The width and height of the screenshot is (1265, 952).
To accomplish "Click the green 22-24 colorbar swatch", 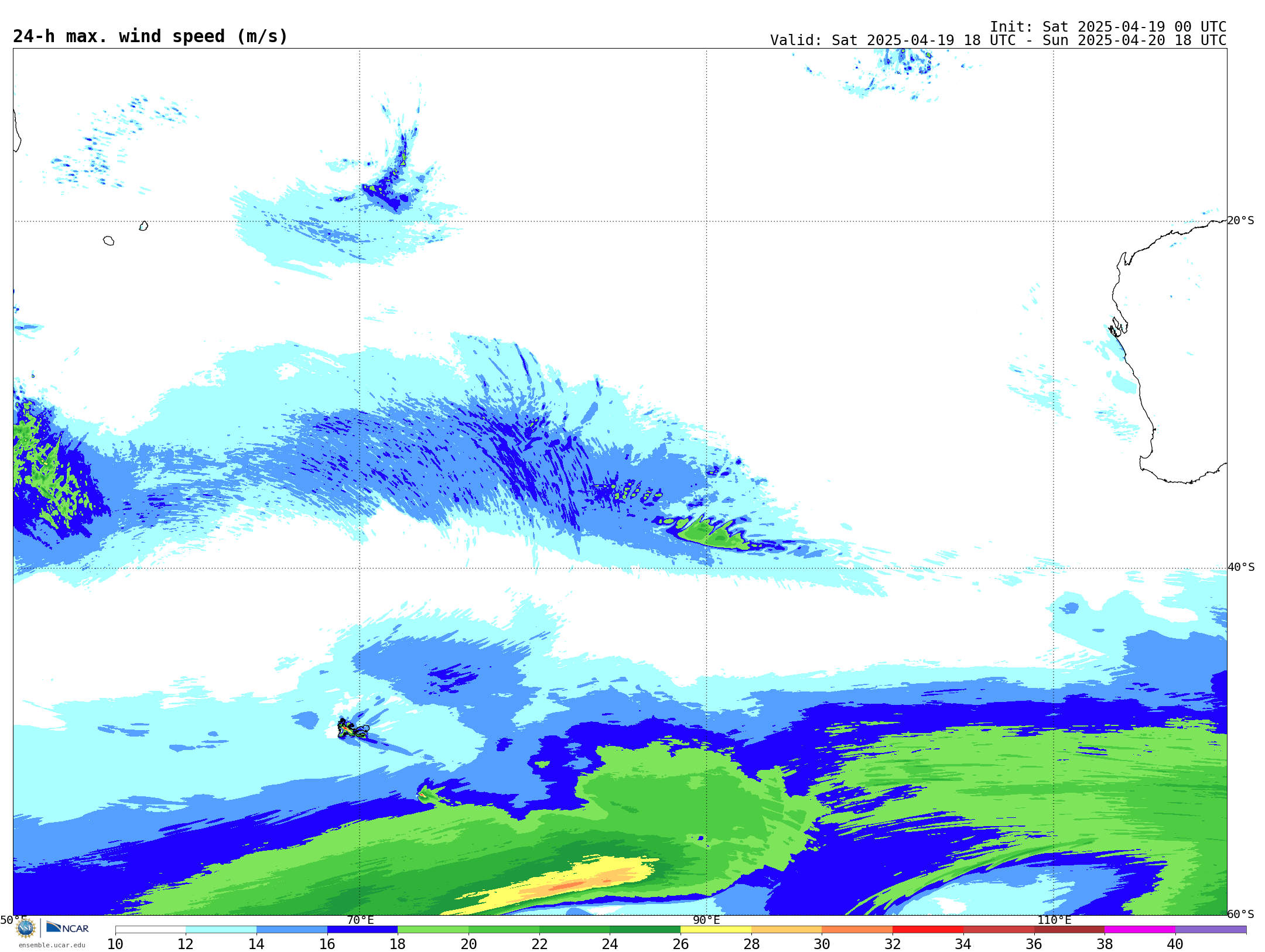I will pyautogui.click(x=575, y=930).
